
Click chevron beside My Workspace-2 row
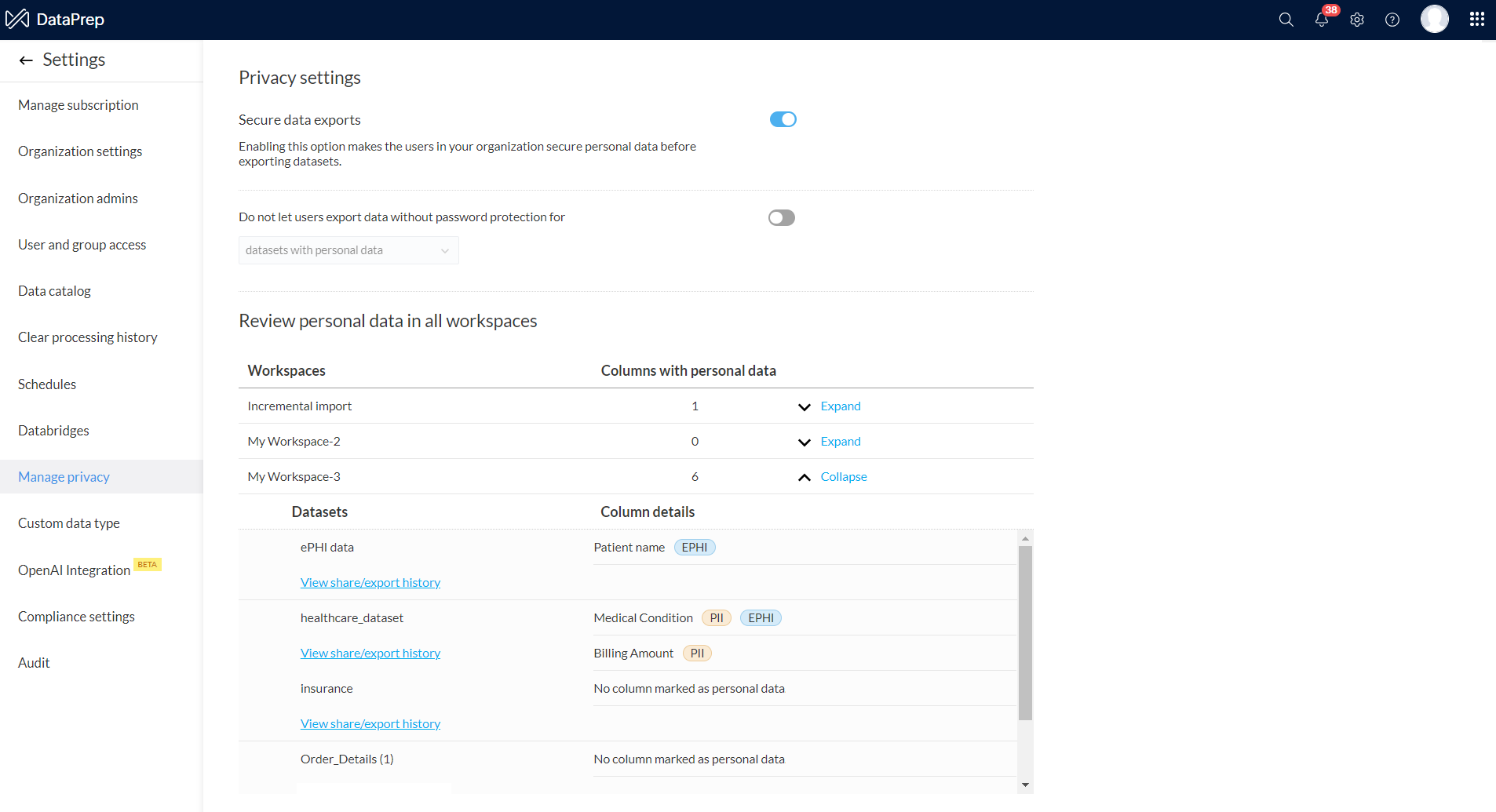[804, 442]
